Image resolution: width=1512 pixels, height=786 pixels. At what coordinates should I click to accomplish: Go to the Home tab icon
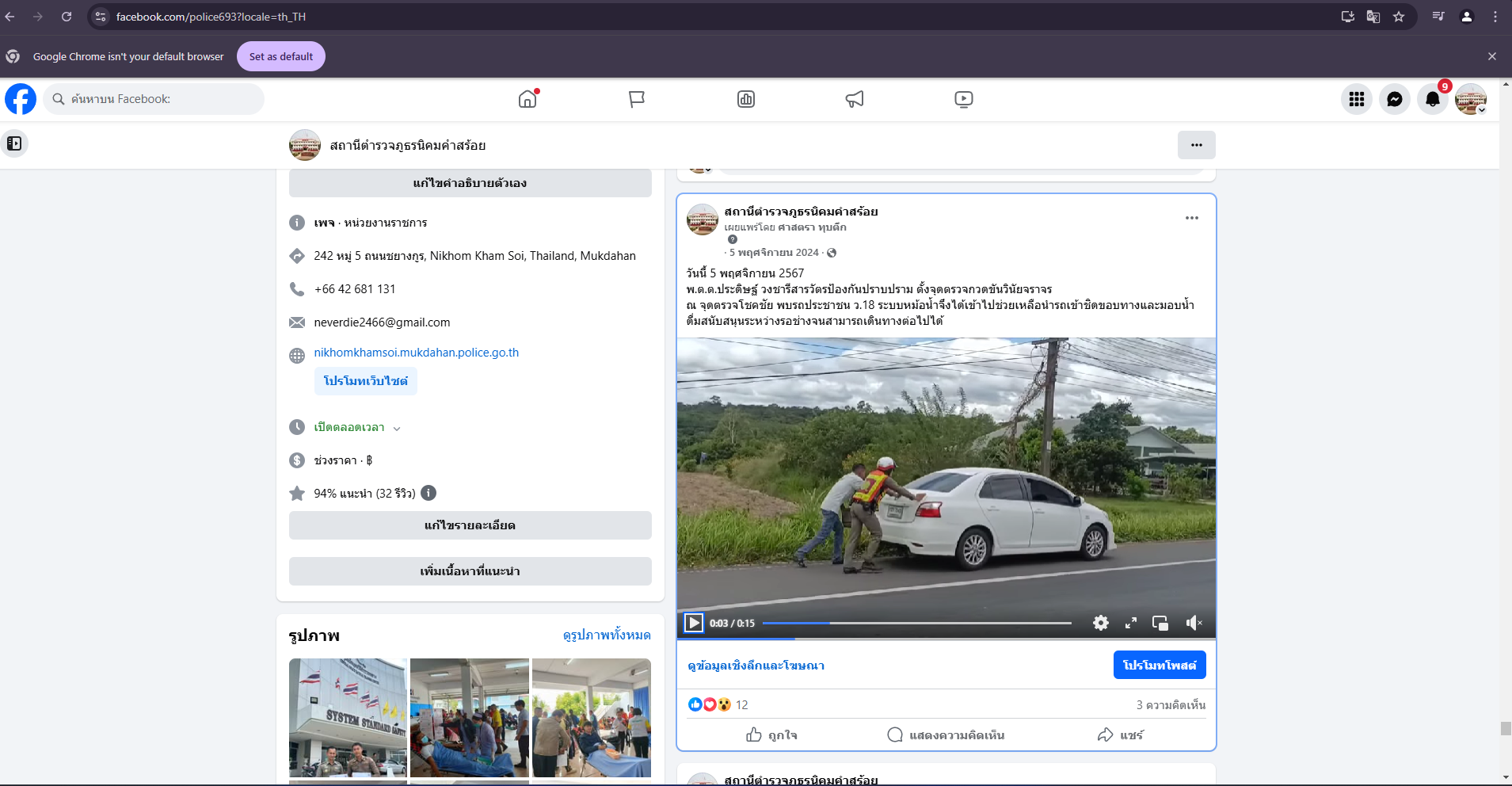pyautogui.click(x=527, y=99)
